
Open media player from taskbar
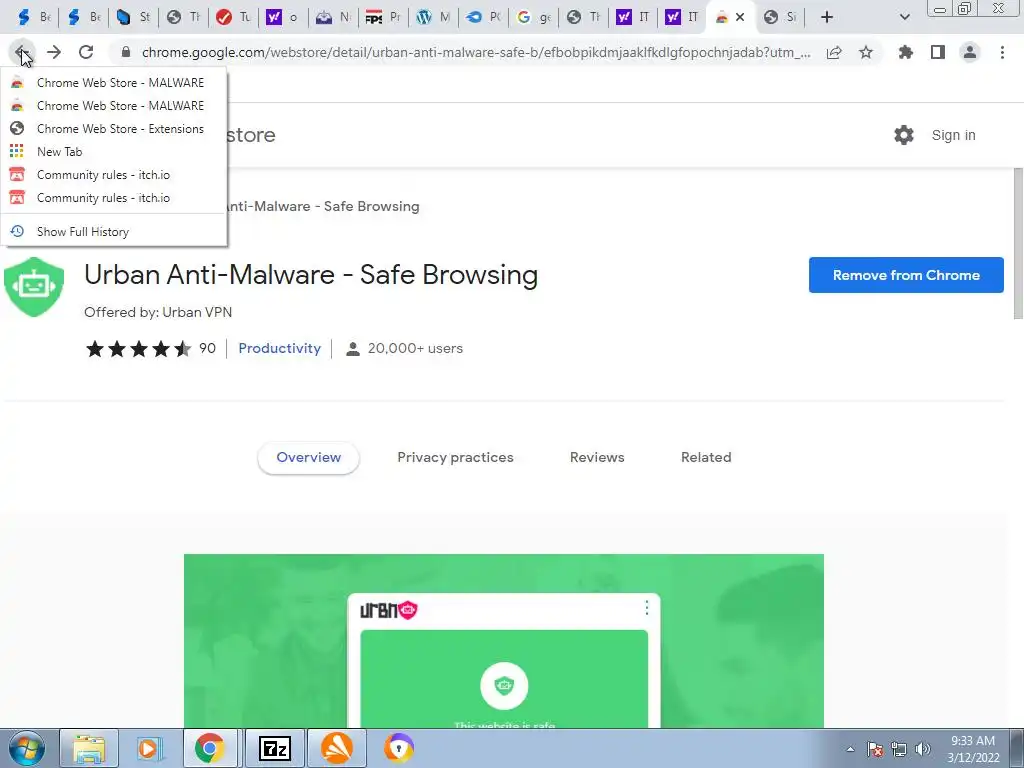pos(149,748)
